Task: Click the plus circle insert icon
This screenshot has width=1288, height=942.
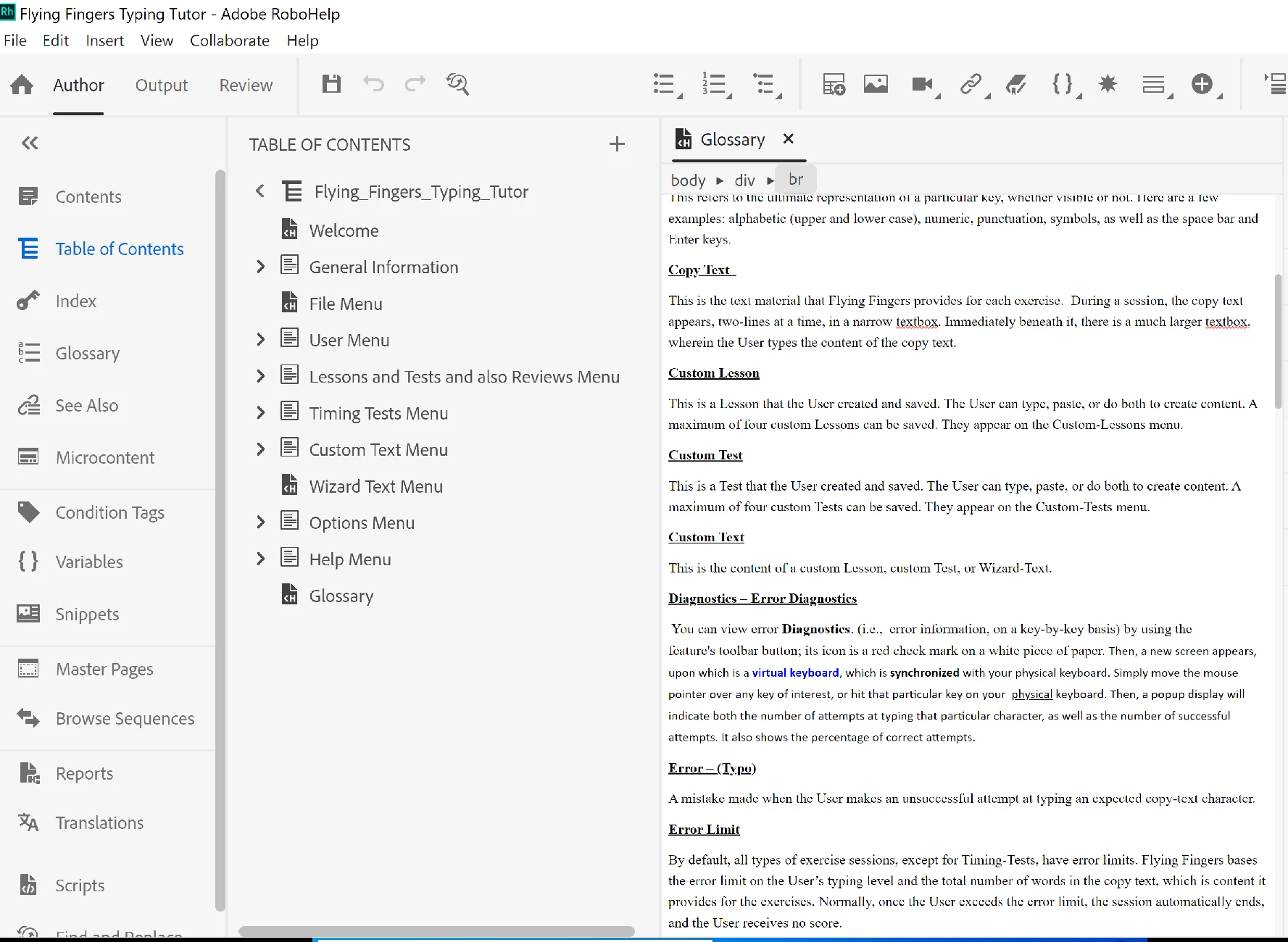Action: pyautogui.click(x=1205, y=85)
